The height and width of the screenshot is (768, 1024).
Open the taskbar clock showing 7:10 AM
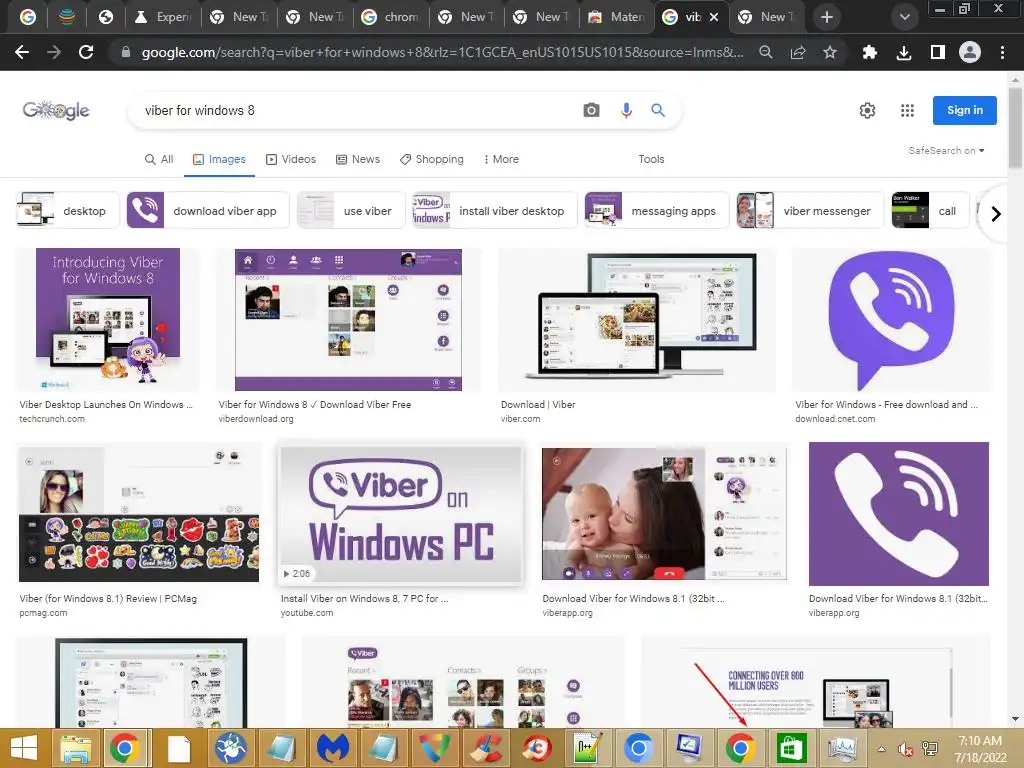click(980, 749)
